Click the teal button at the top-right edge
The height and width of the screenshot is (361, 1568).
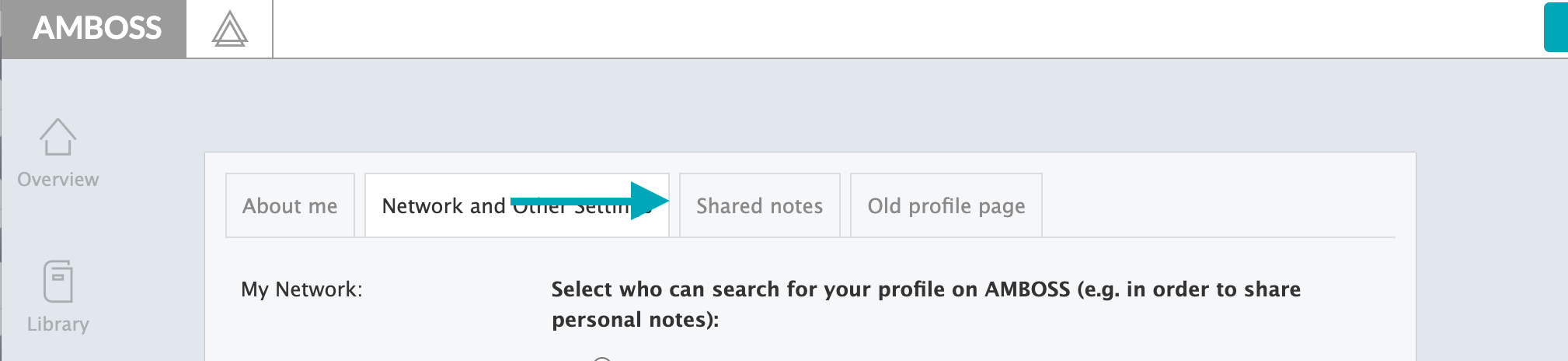(x=1556, y=27)
